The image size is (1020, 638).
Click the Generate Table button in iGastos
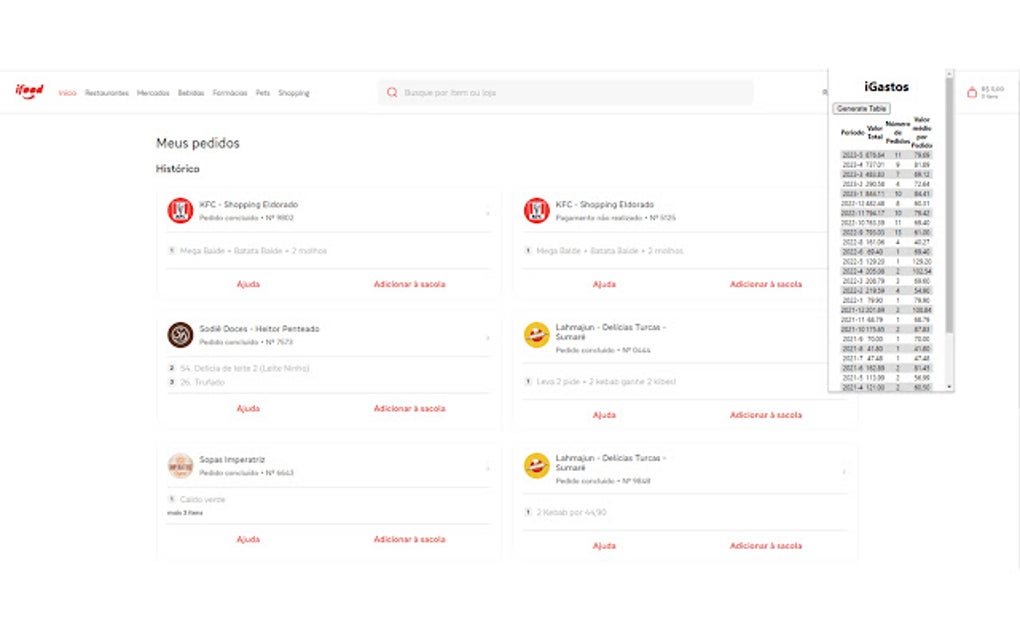pyautogui.click(x=861, y=109)
